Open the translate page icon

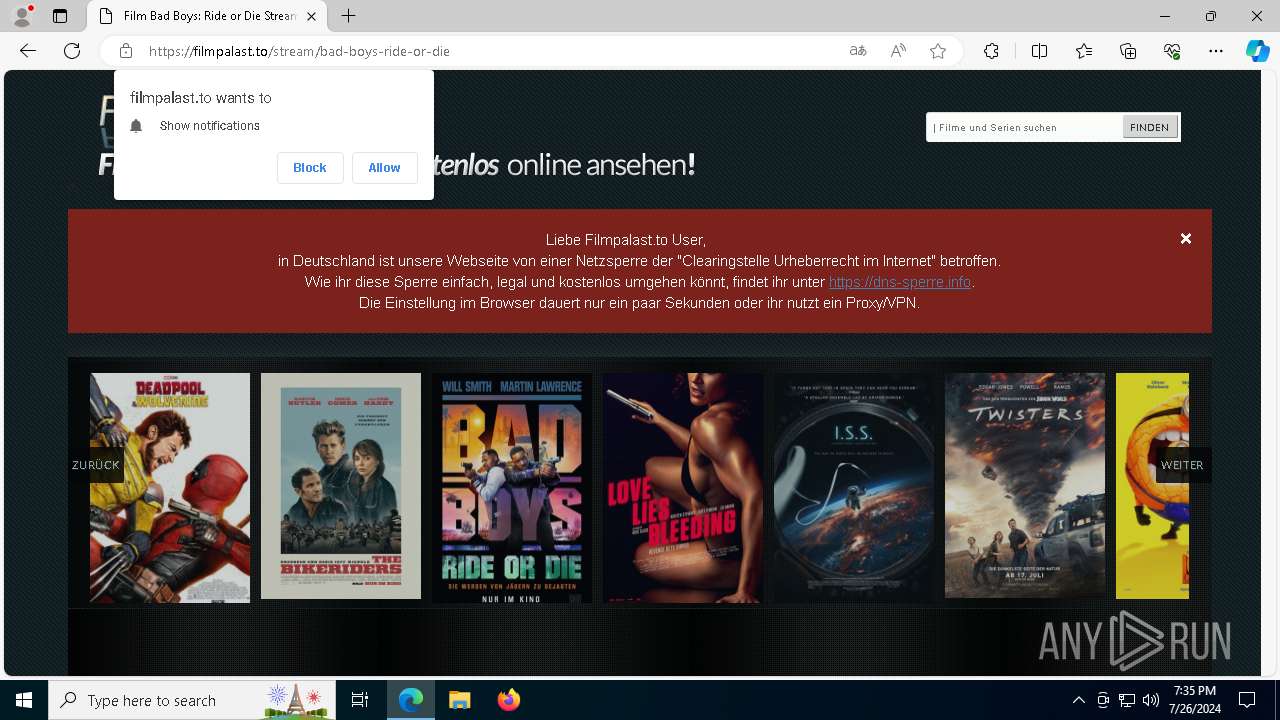click(x=858, y=51)
